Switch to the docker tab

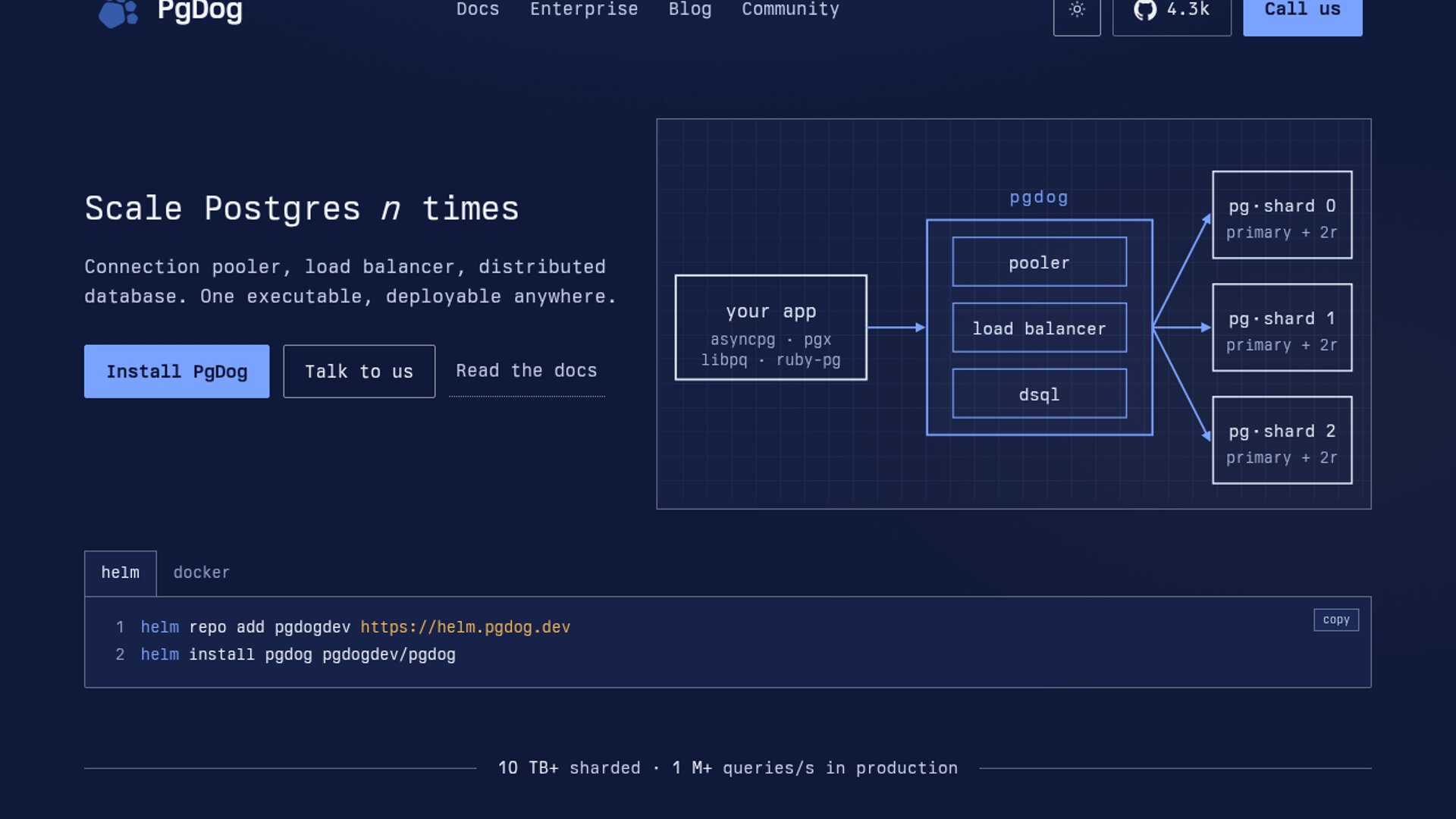tap(201, 573)
